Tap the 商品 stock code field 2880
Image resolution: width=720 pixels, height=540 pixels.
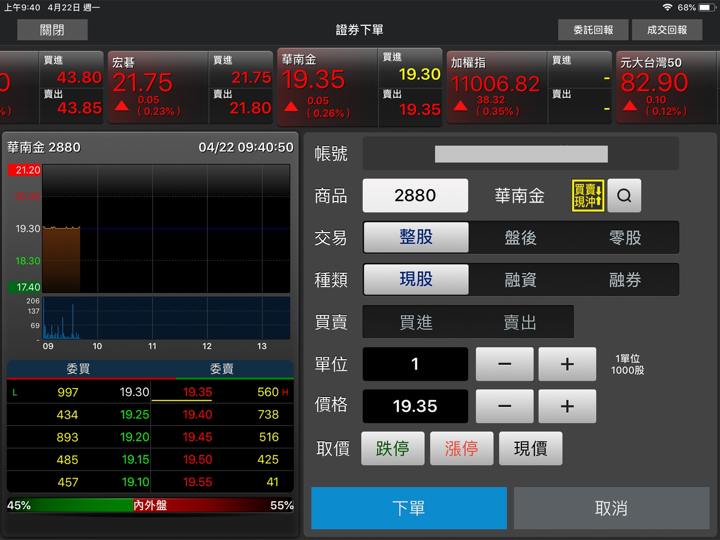pyautogui.click(x=415, y=196)
